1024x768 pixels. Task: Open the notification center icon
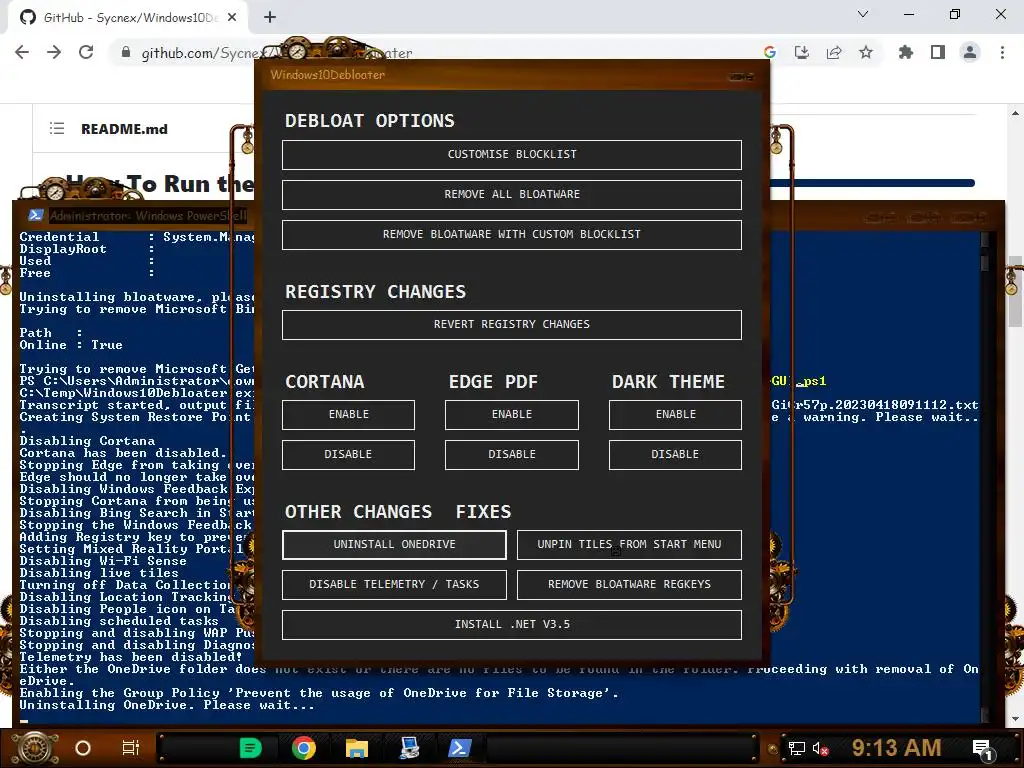point(983,748)
